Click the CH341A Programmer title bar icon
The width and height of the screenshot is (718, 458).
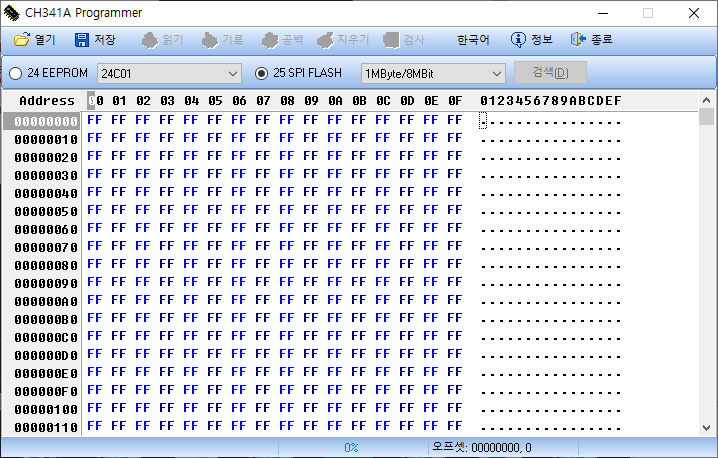[x=11, y=13]
